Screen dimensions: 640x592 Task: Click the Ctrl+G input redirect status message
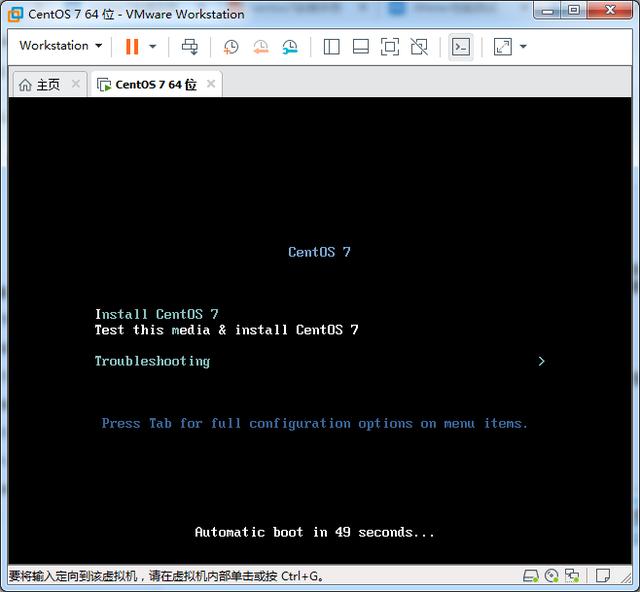(x=166, y=576)
